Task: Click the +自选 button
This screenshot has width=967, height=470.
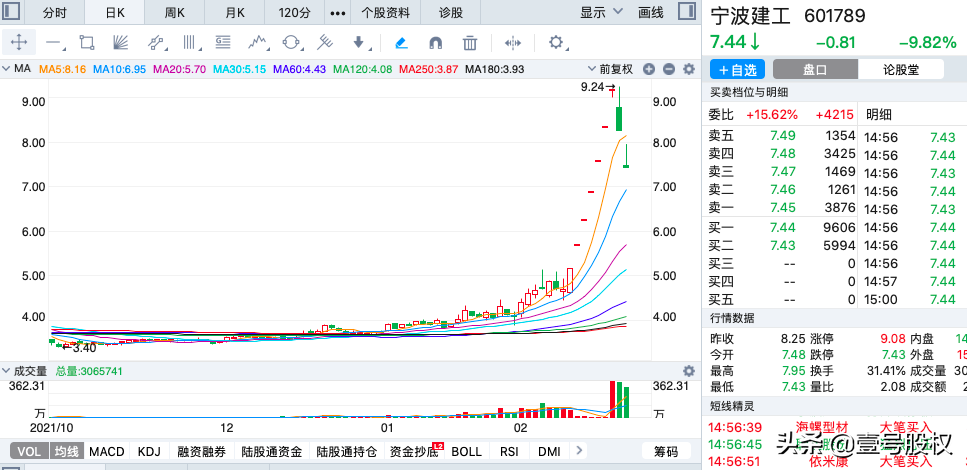Action: [736, 69]
